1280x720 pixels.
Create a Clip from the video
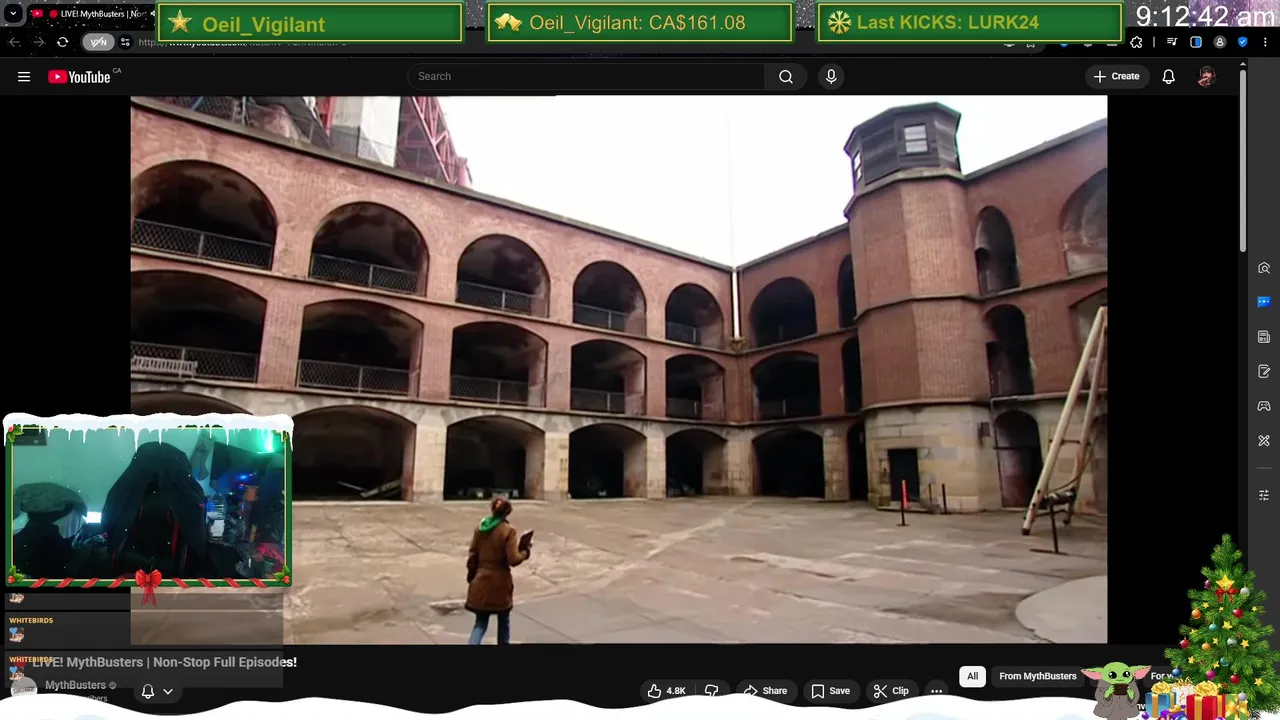[890, 691]
